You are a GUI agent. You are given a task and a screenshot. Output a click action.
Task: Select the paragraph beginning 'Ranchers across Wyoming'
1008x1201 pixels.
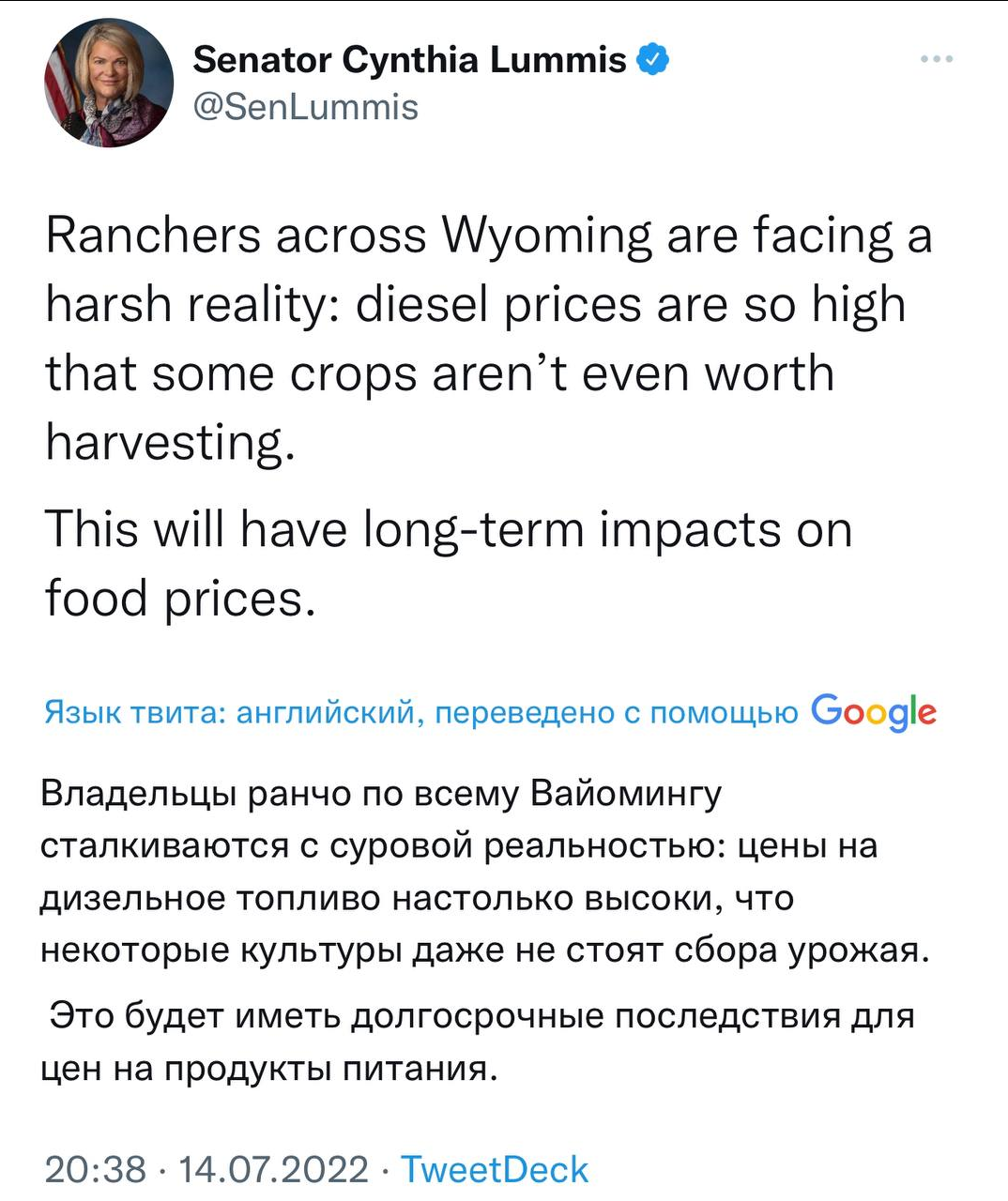coord(489,339)
